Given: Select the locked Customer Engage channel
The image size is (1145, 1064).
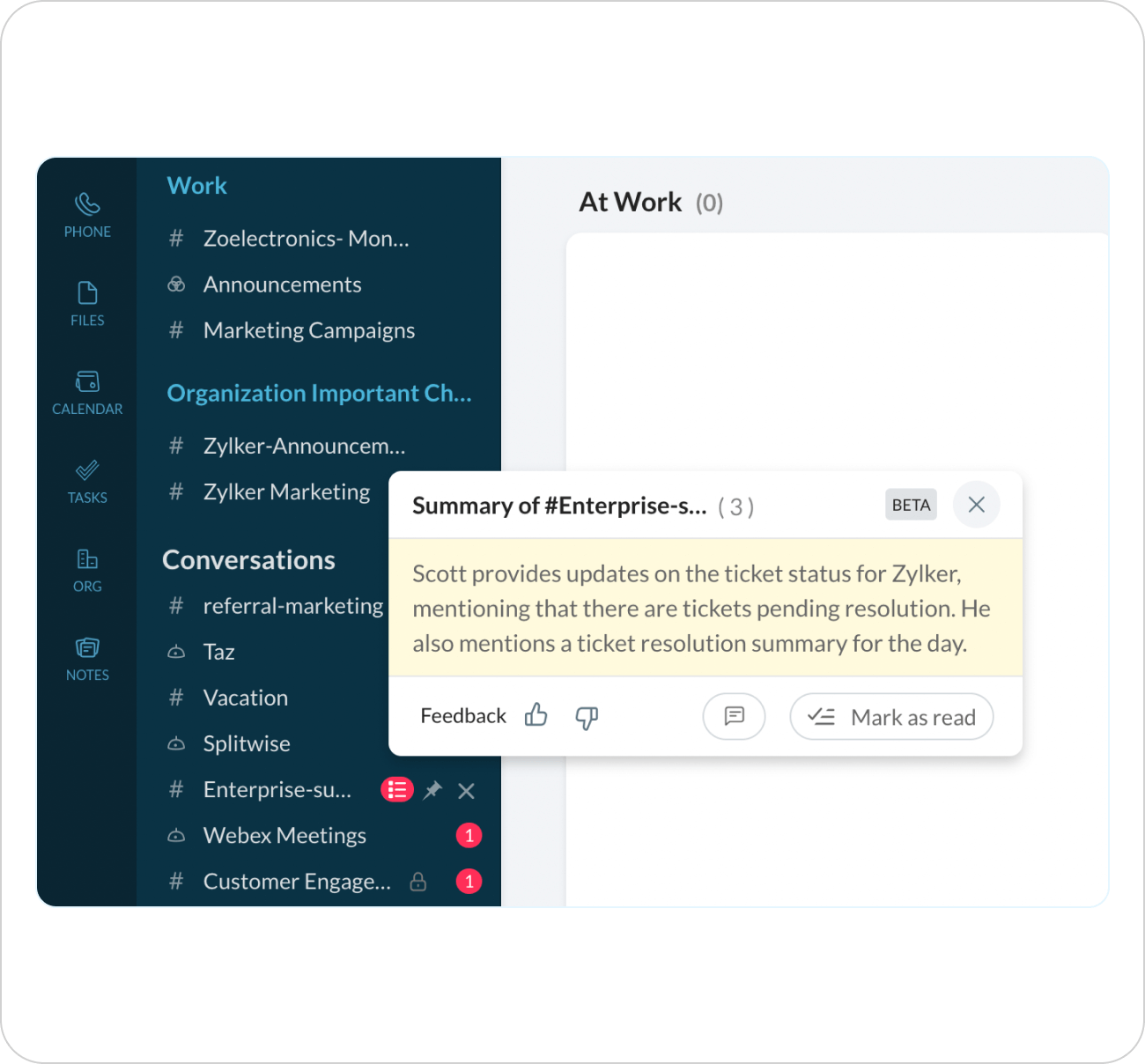Looking at the screenshot, I should [x=297, y=881].
